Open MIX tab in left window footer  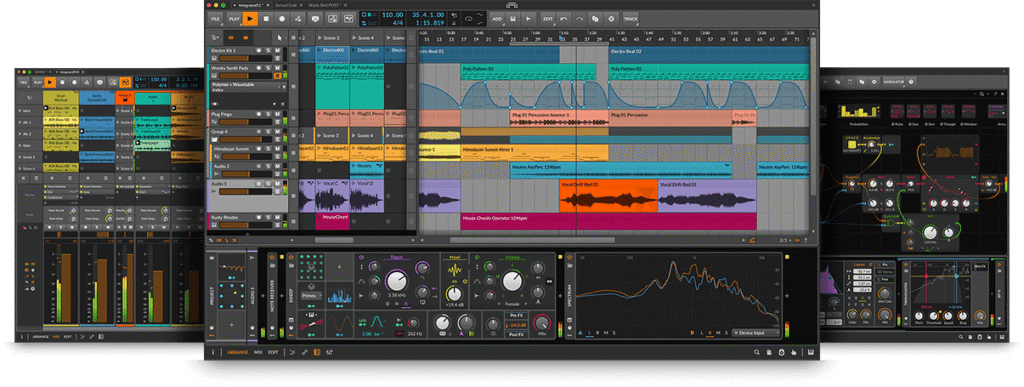click(x=56, y=337)
